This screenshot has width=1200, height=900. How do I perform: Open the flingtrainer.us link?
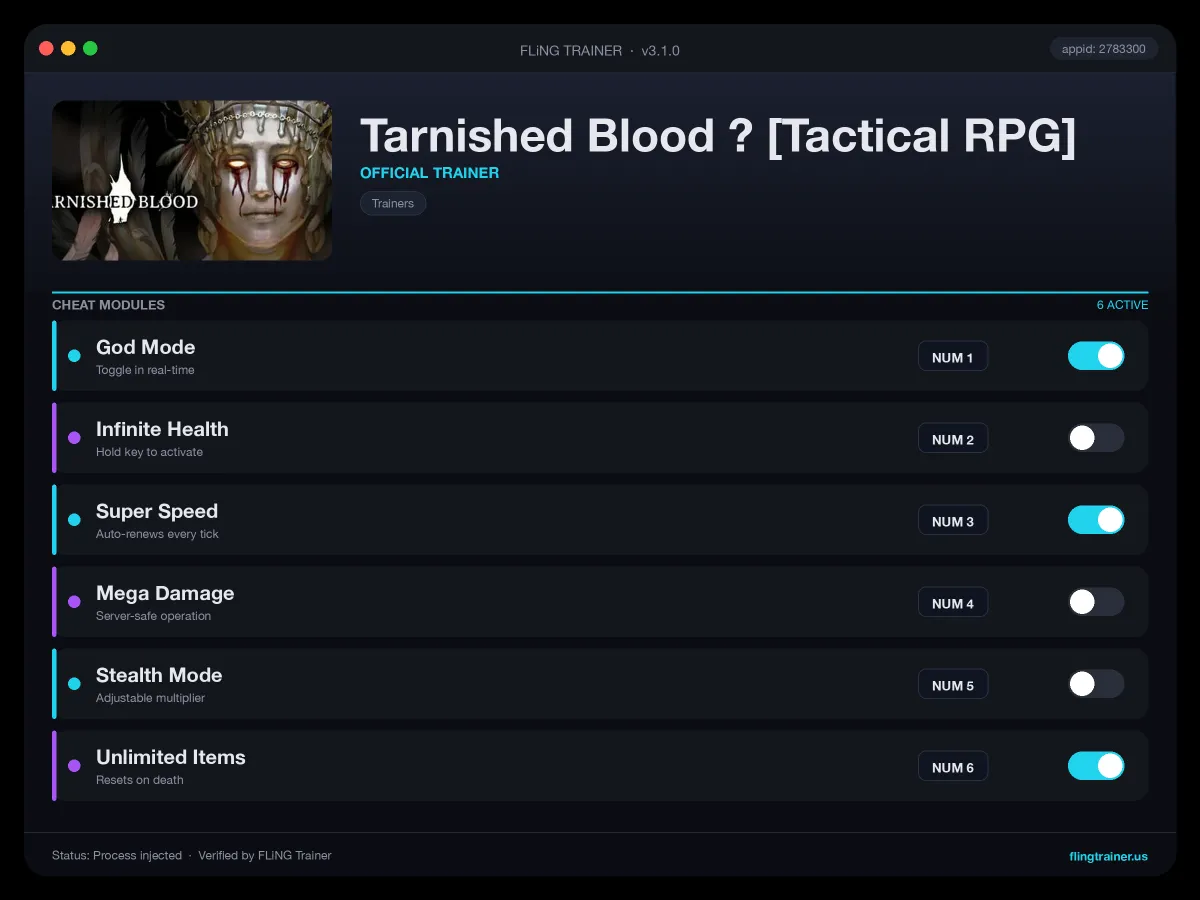point(1108,856)
